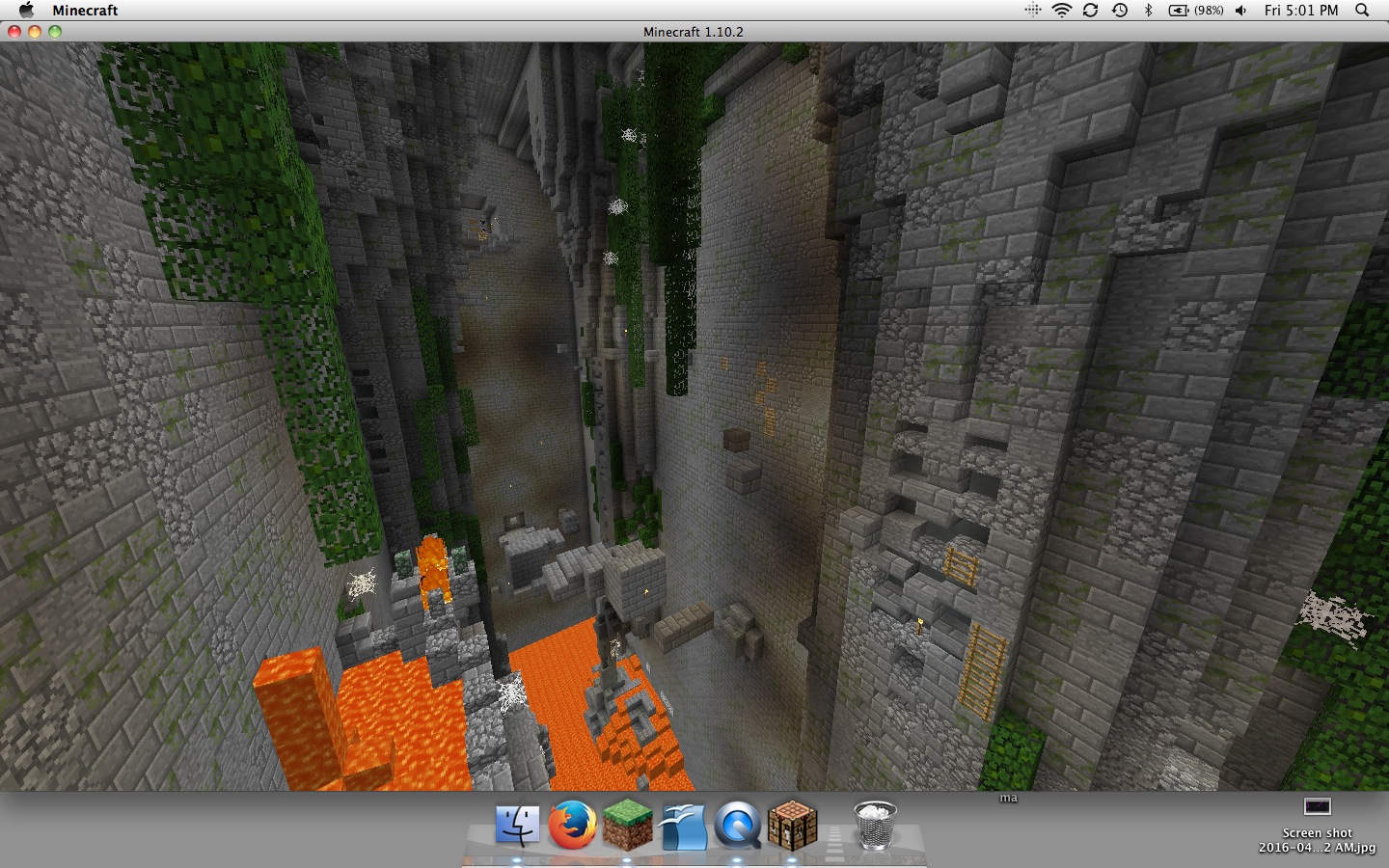This screenshot has width=1389, height=868.
Task: Open the Minecraft application menu
Action: click(85, 10)
